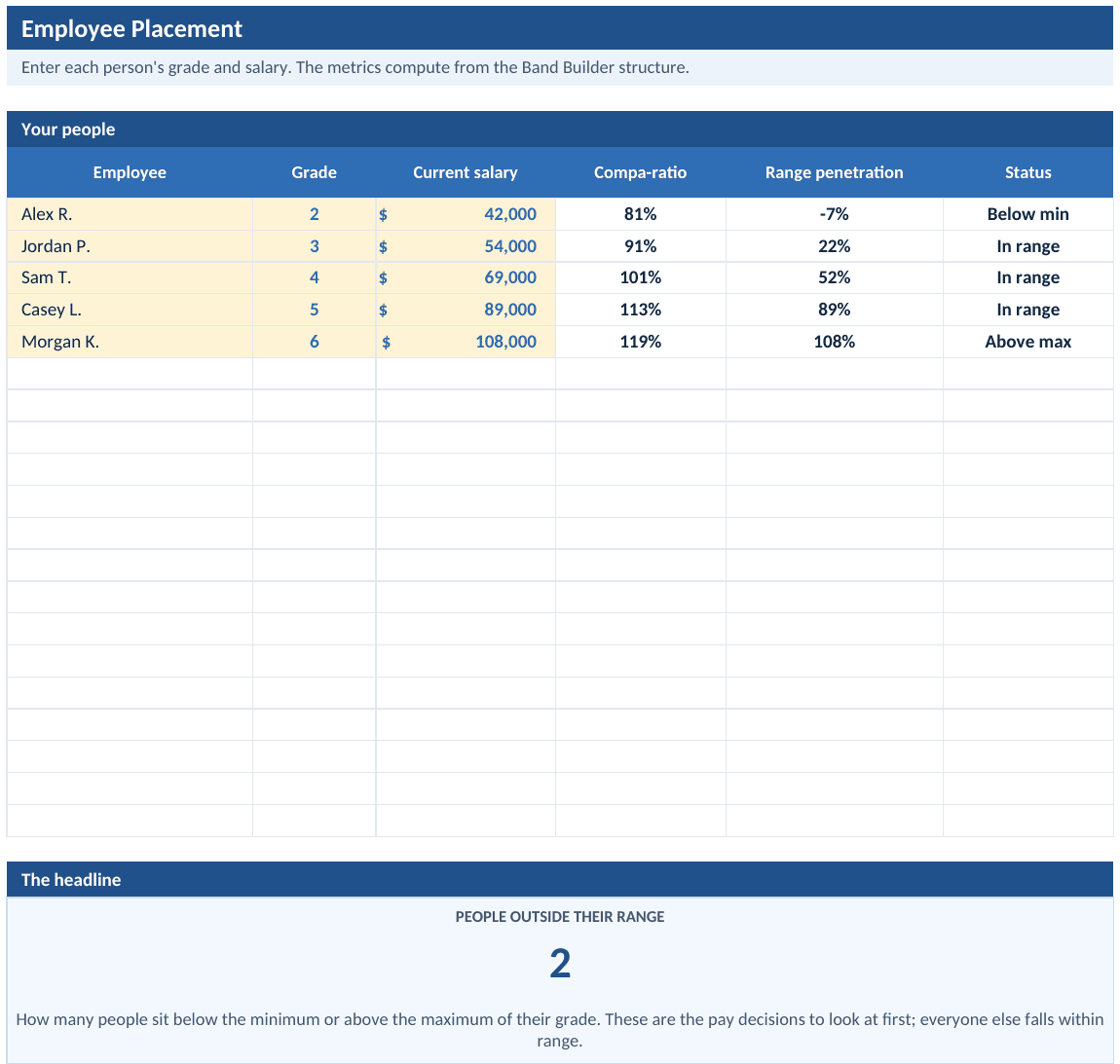Click the 22% range penetration value
Viewport: 1120px width, 1064px height.
click(x=835, y=246)
